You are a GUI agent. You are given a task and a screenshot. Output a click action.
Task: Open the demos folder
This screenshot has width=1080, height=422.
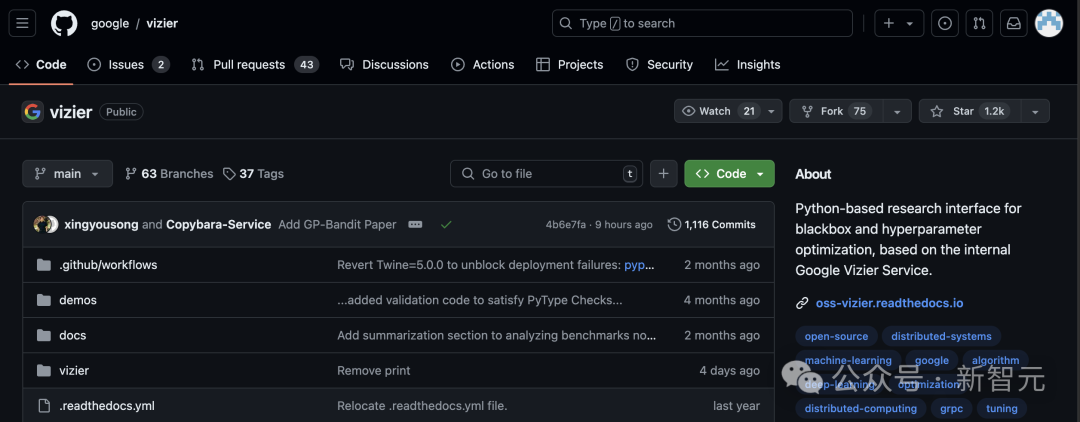click(78, 300)
